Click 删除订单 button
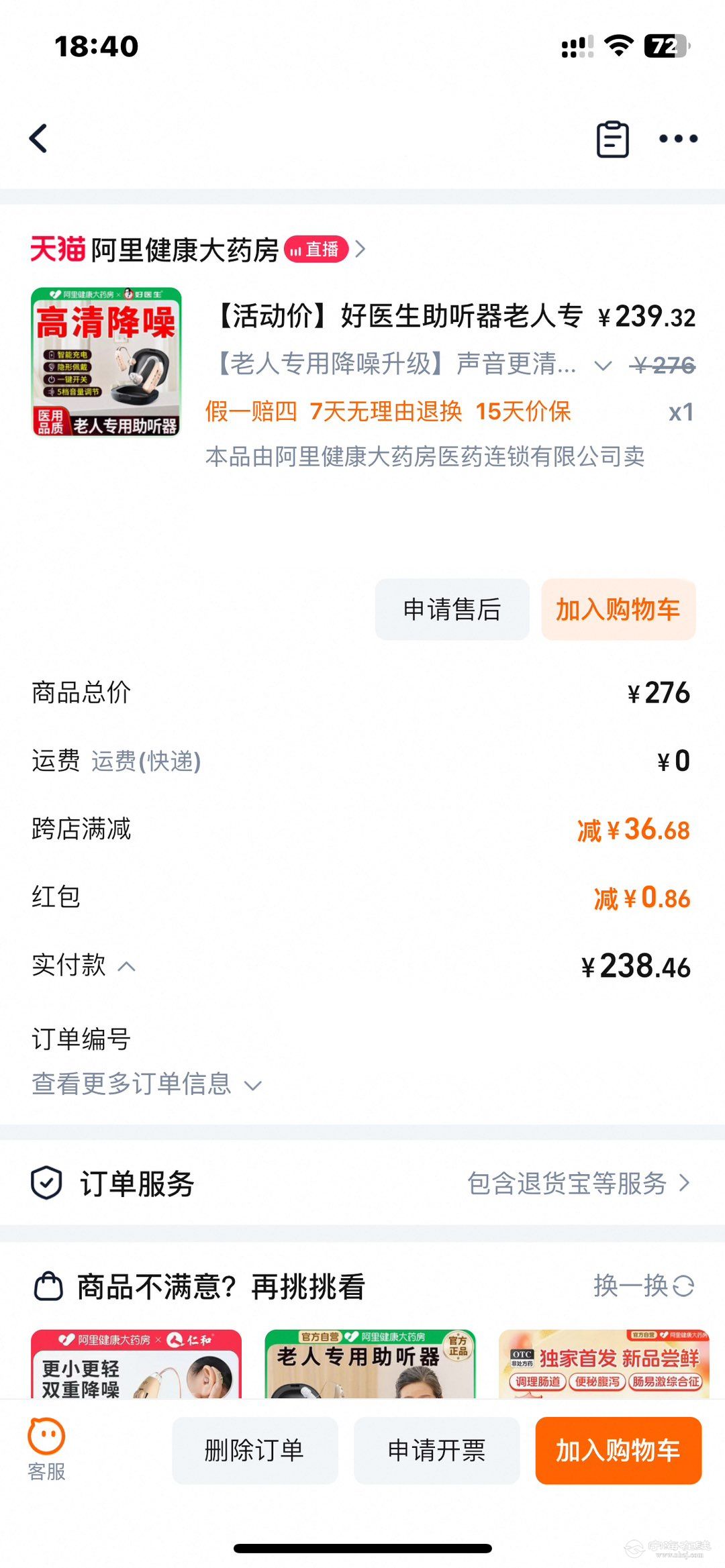Screen dimensions: 725x1568 255,1450
